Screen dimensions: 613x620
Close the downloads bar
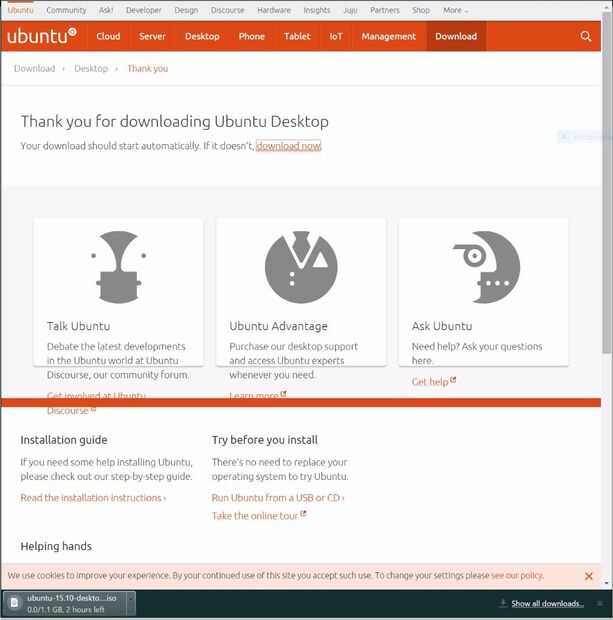tap(600, 603)
